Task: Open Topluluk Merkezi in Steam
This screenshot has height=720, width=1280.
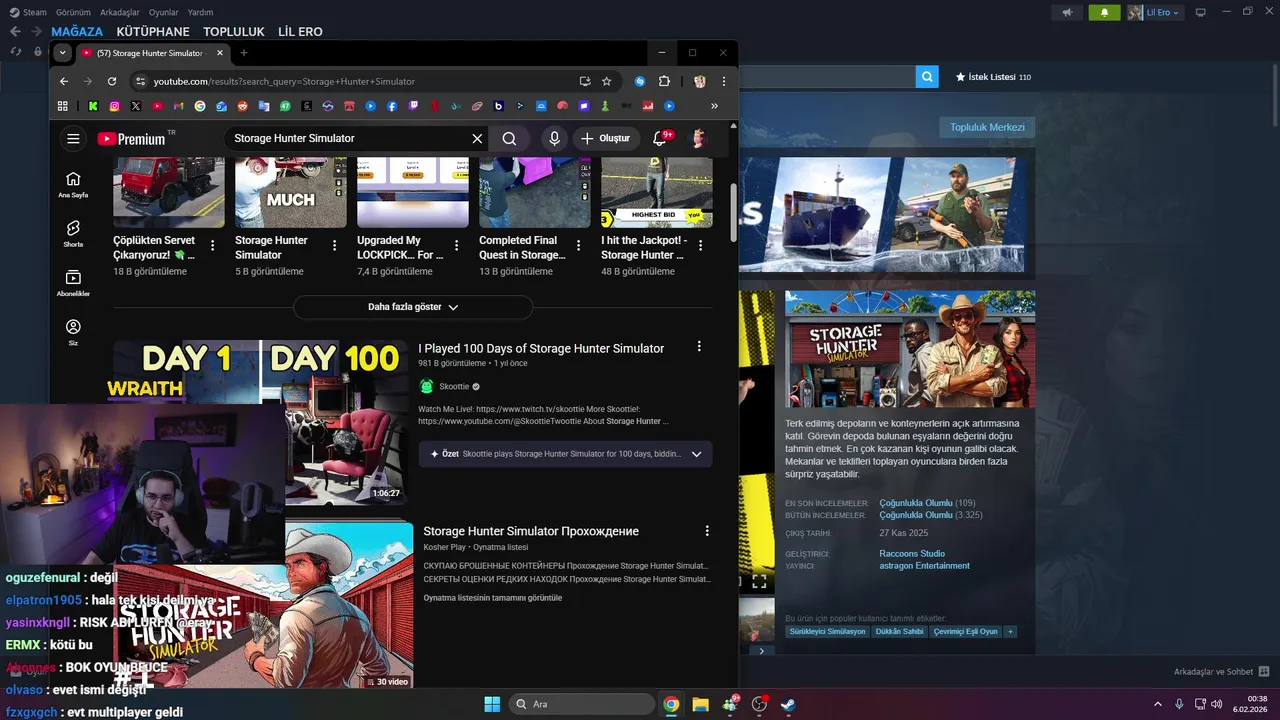Action: tap(987, 127)
